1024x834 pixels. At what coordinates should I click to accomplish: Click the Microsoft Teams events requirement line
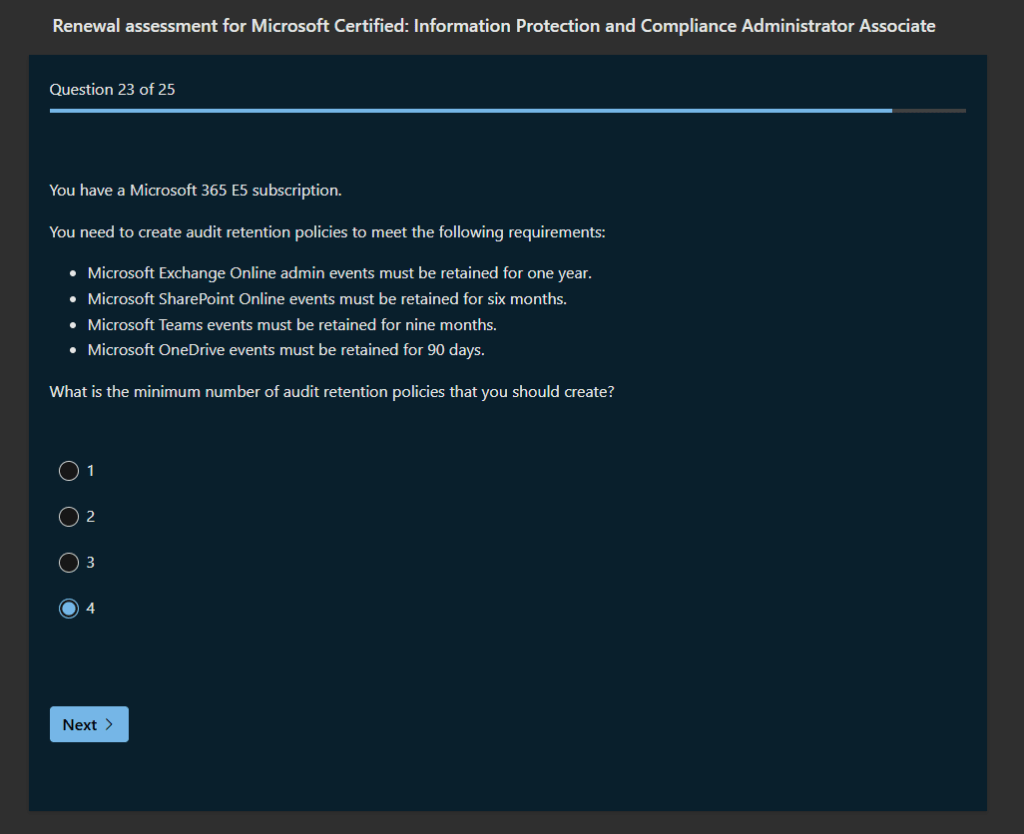(292, 325)
